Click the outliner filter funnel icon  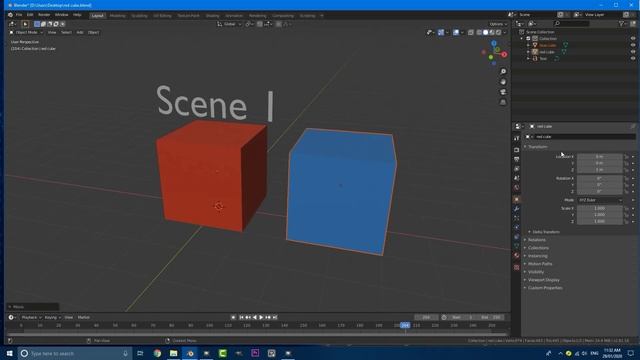tap(621, 24)
